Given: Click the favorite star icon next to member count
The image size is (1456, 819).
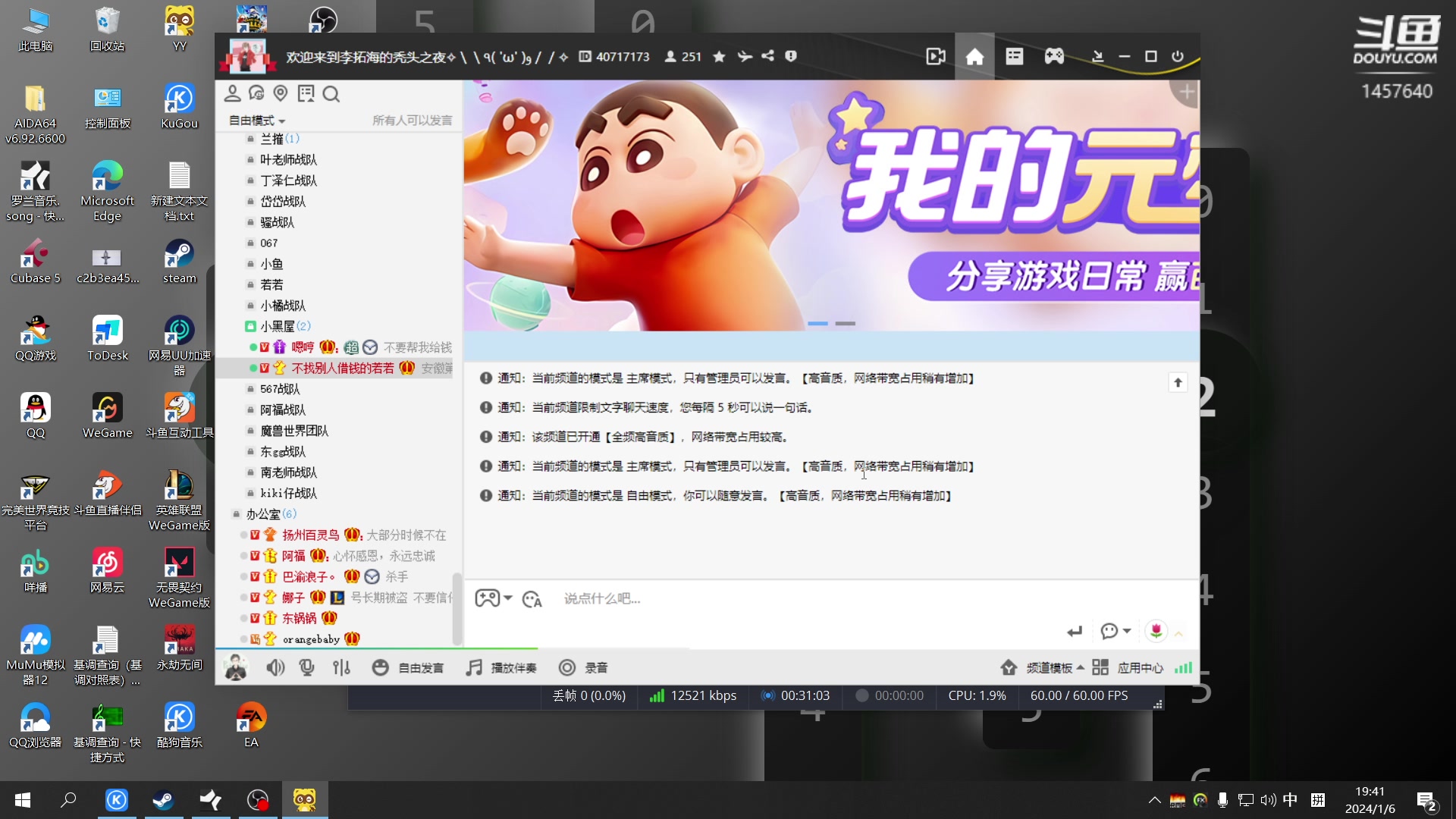Looking at the screenshot, I should click(x=719, y=56).
